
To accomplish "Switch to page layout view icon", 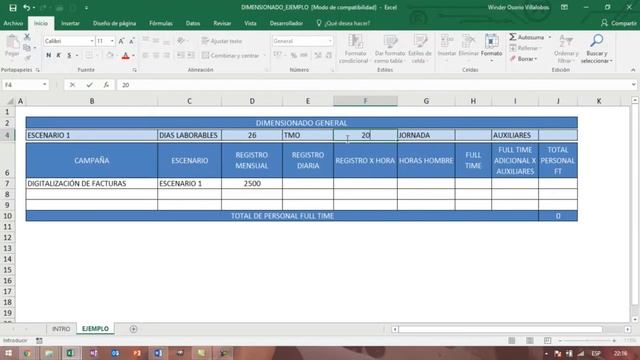I will (529, 340).
